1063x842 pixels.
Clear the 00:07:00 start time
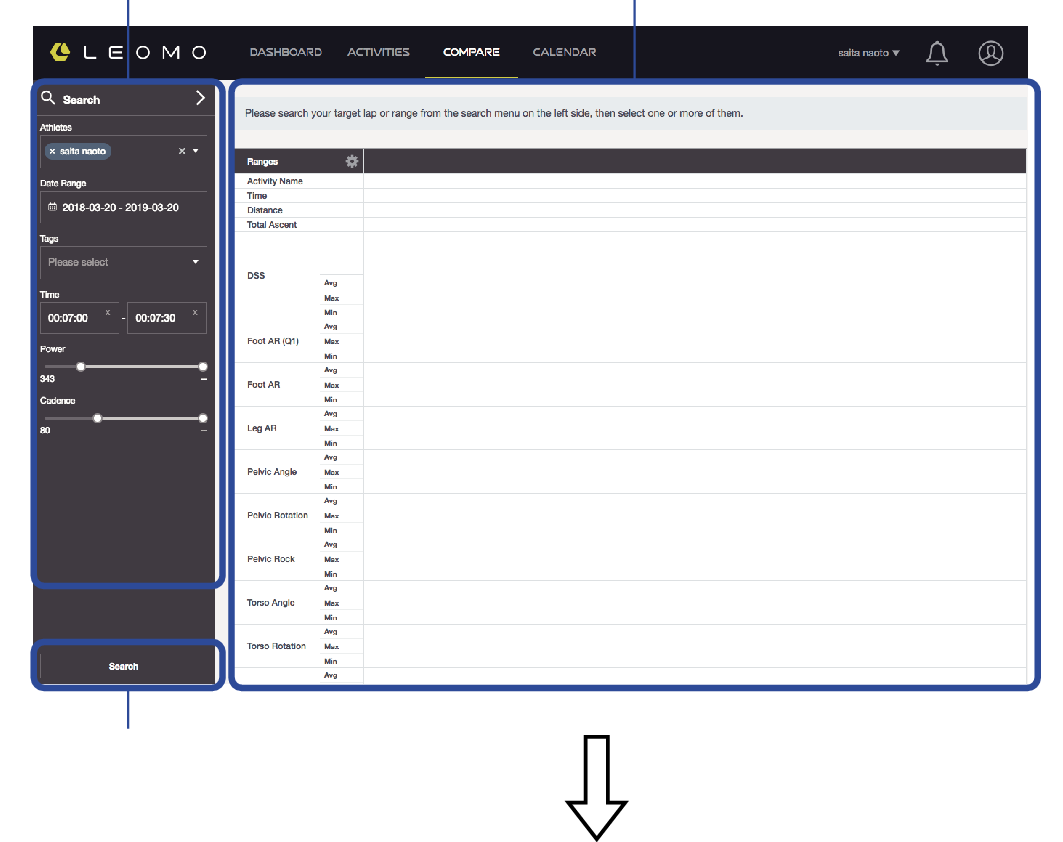tap(108, 312)
